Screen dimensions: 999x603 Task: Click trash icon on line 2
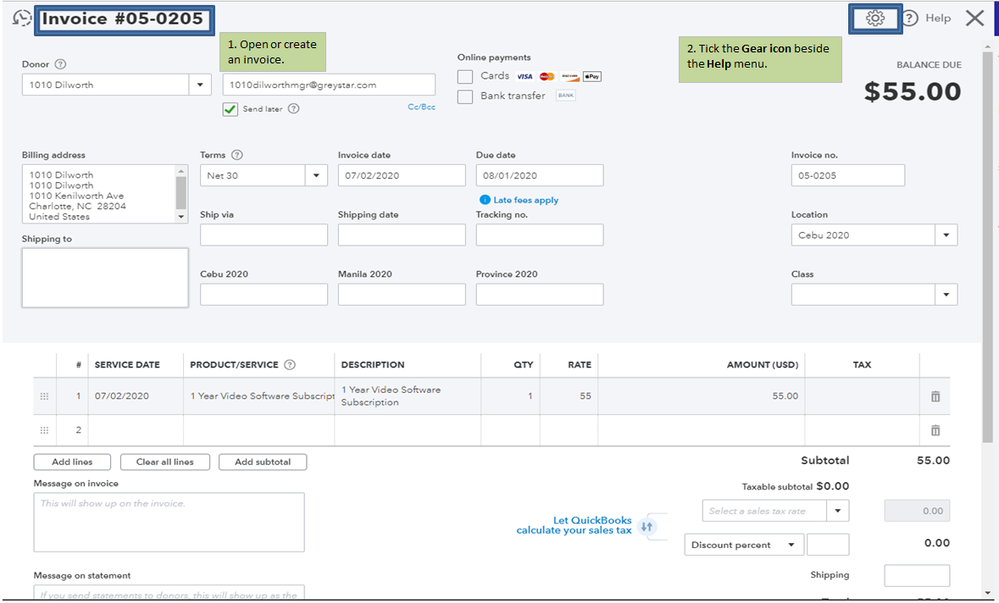pos(935,430)
